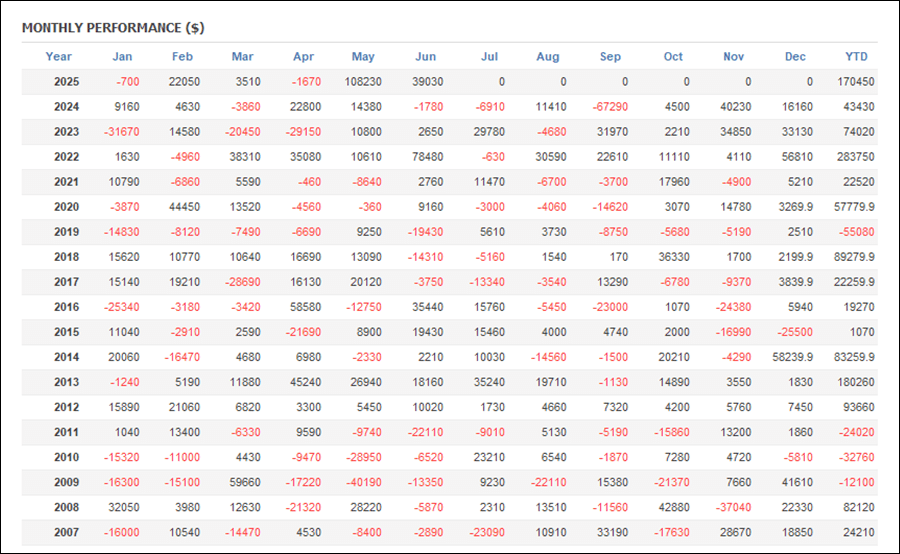Click Feb 2020 value 44450
This screenshot has height=554, width=900.
pyautogui.click(x=184, y=207)
